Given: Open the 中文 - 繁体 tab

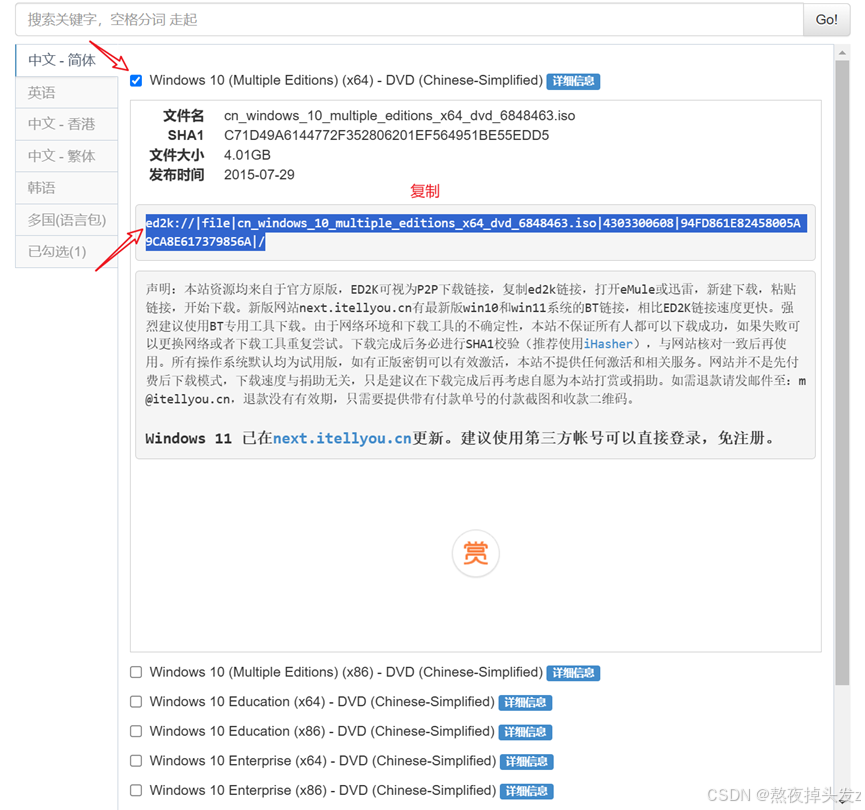Looking at the screenshot, I should (x=66, y=156).
